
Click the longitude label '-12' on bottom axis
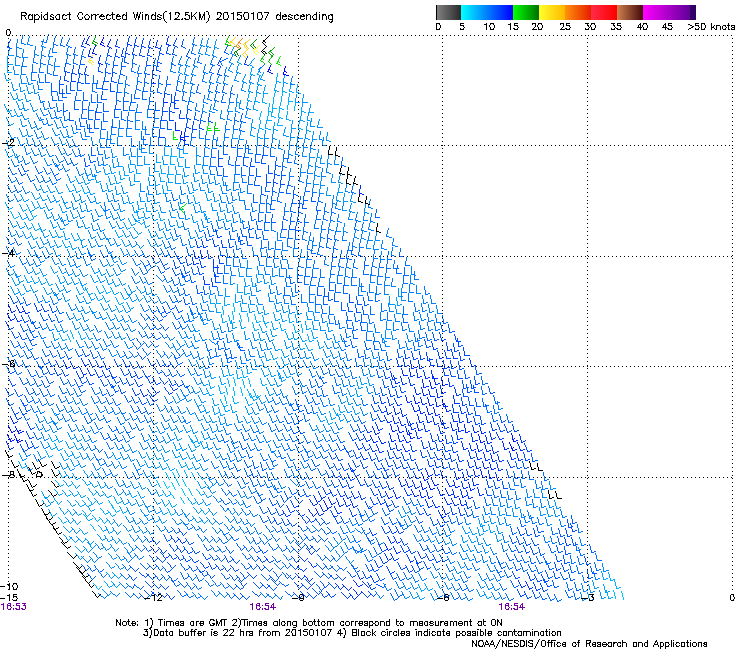click(x=153, y=598)
